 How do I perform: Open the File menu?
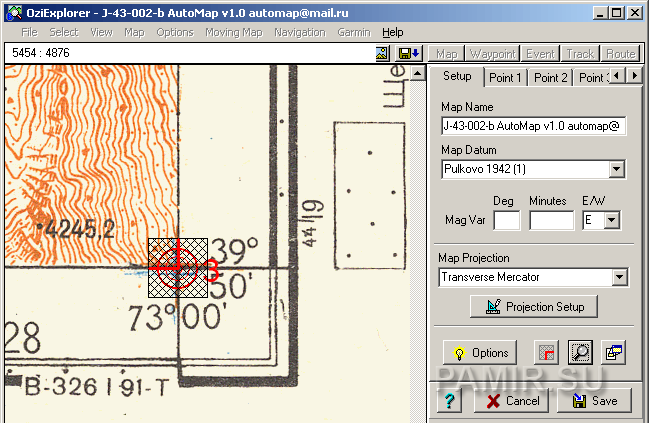click(29, 32)
